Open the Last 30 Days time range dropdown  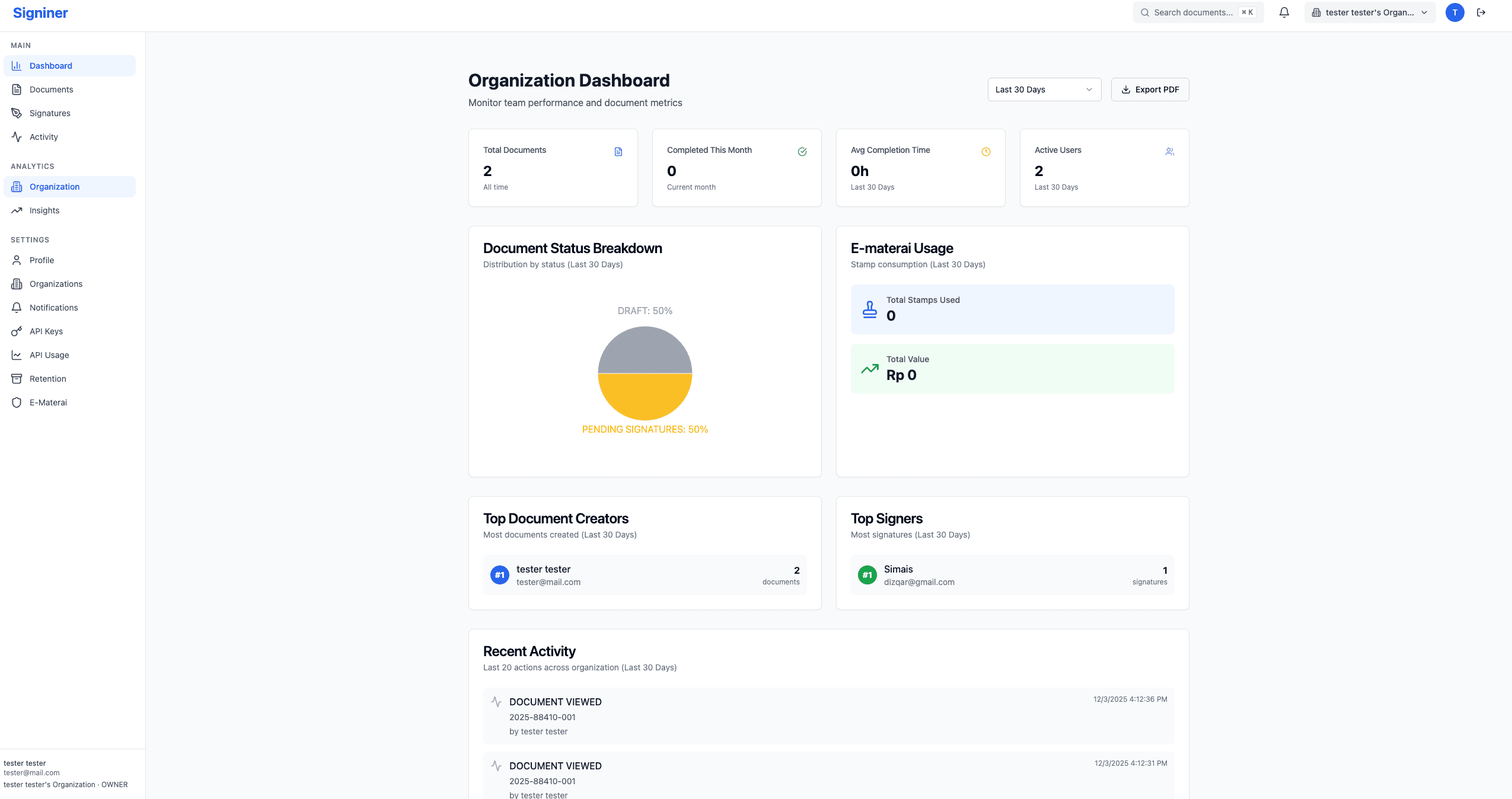tap(1044, 90)
